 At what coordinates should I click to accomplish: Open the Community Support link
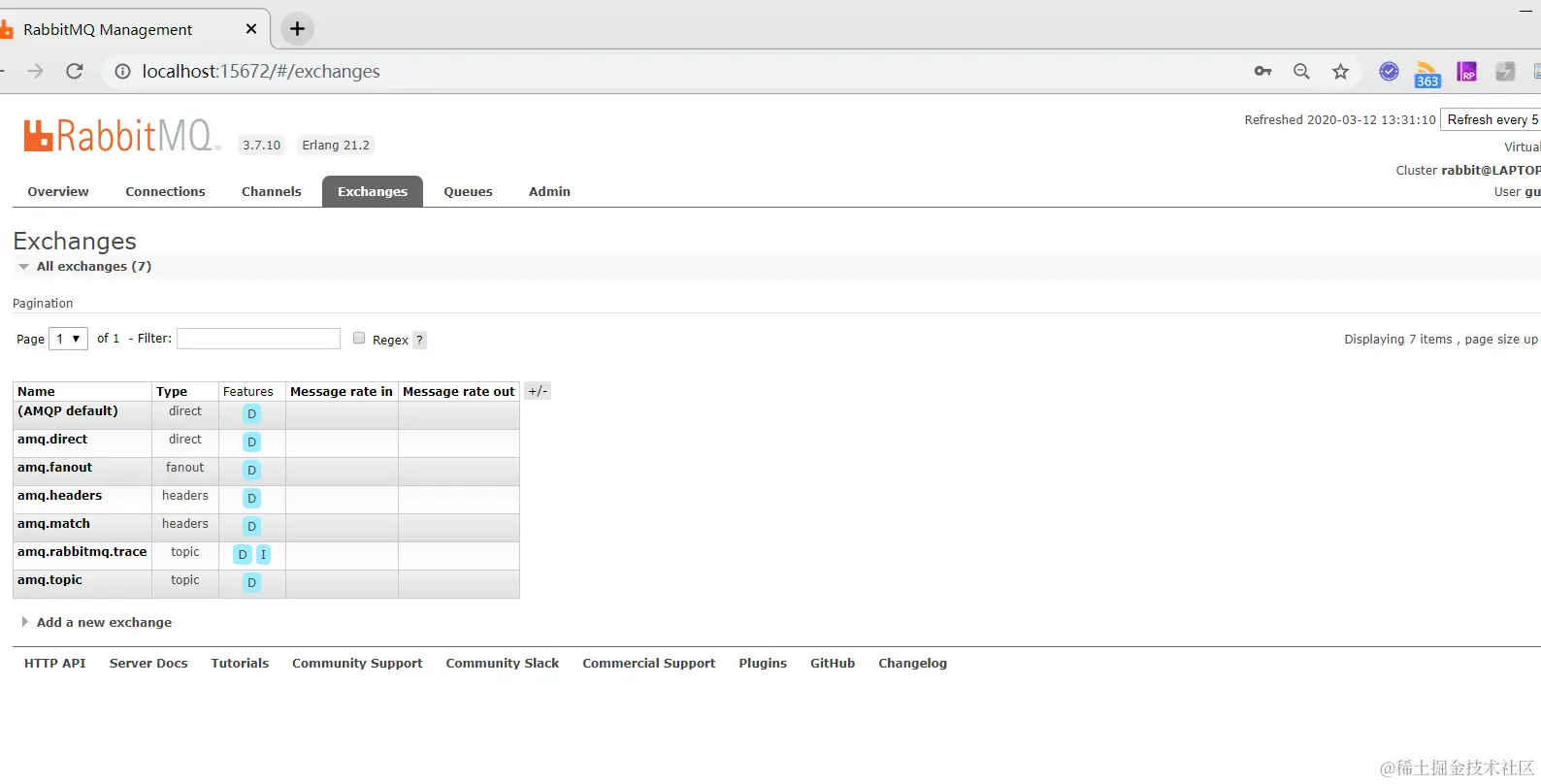click(357, 663)
